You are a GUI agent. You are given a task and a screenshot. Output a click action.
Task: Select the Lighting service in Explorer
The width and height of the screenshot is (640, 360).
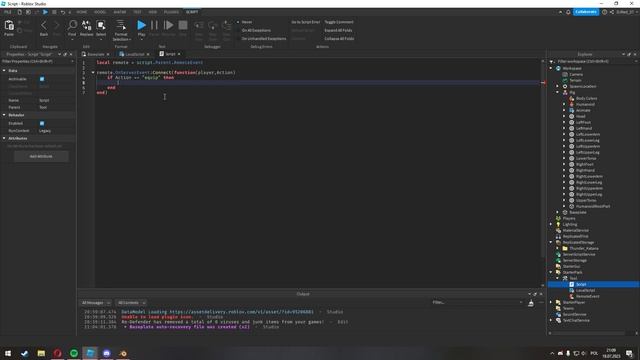click(570, 224)
